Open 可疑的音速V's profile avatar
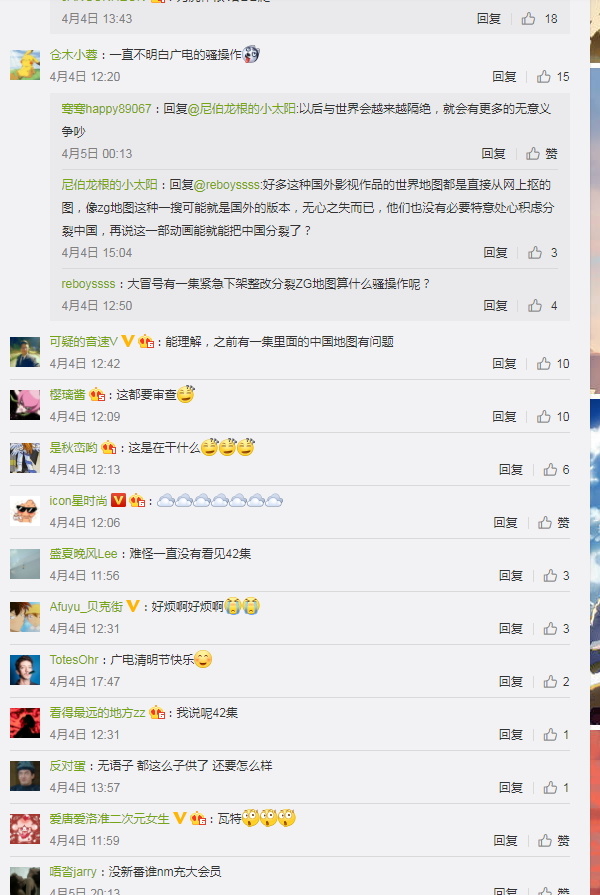Image resolution: width=600 pixels, height=895 pixels. [25, 352]
